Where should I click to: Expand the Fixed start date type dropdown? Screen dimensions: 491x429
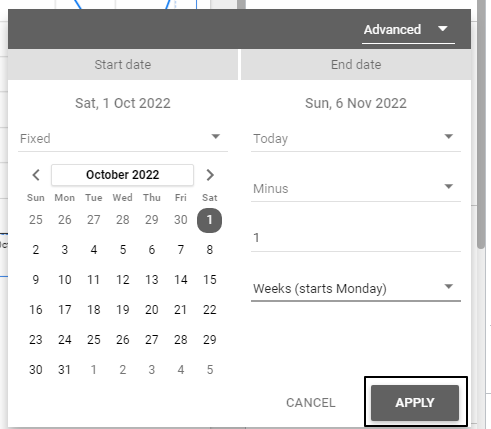point(123,138)
